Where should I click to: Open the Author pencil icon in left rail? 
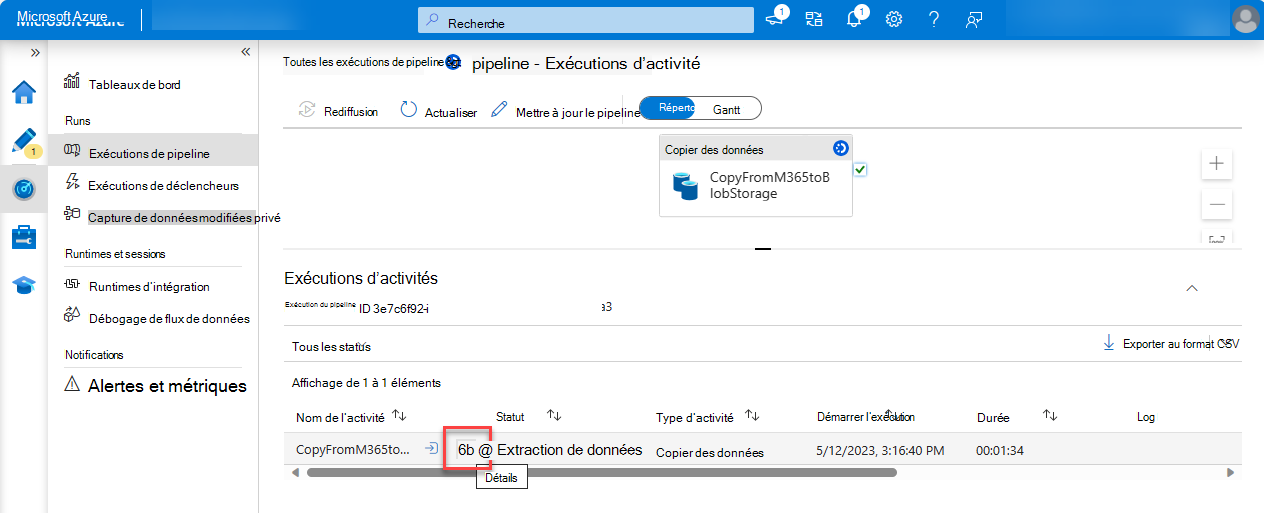[x=23, y=141]
